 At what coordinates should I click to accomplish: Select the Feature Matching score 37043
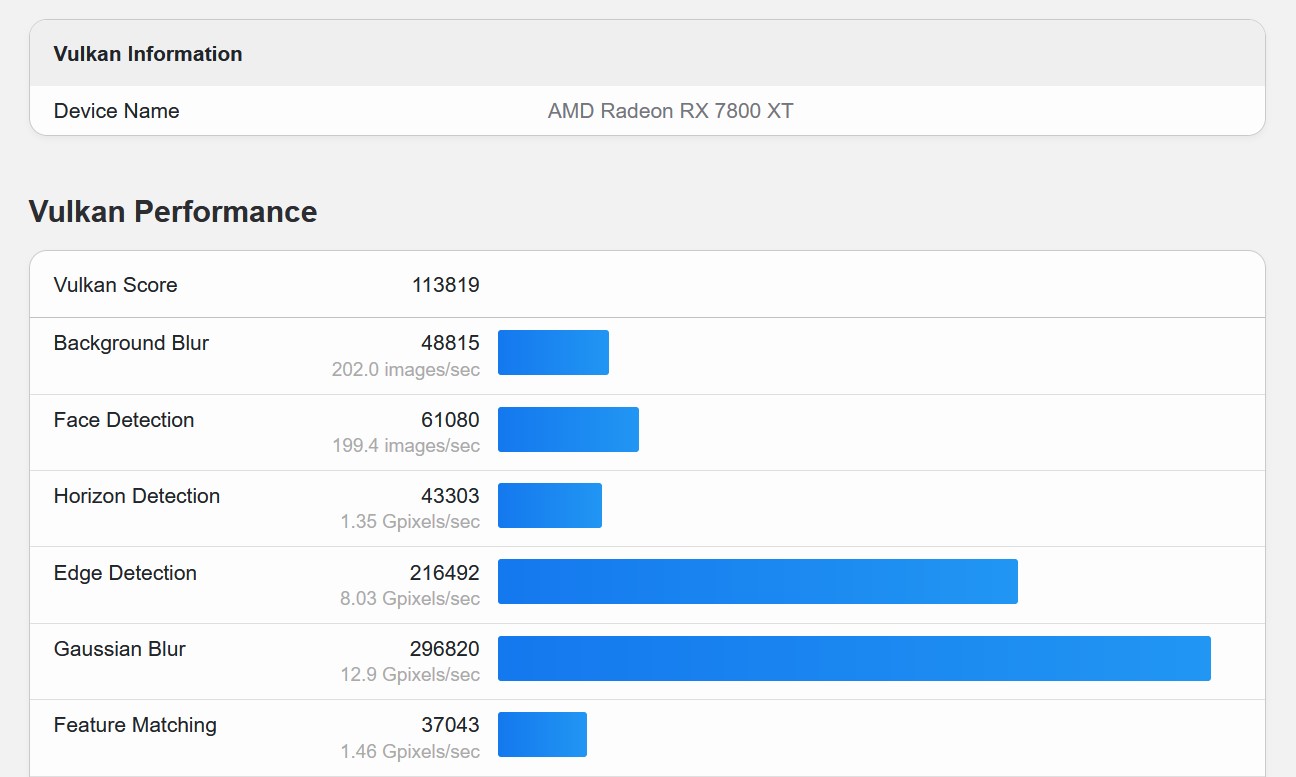coord(450,725)
